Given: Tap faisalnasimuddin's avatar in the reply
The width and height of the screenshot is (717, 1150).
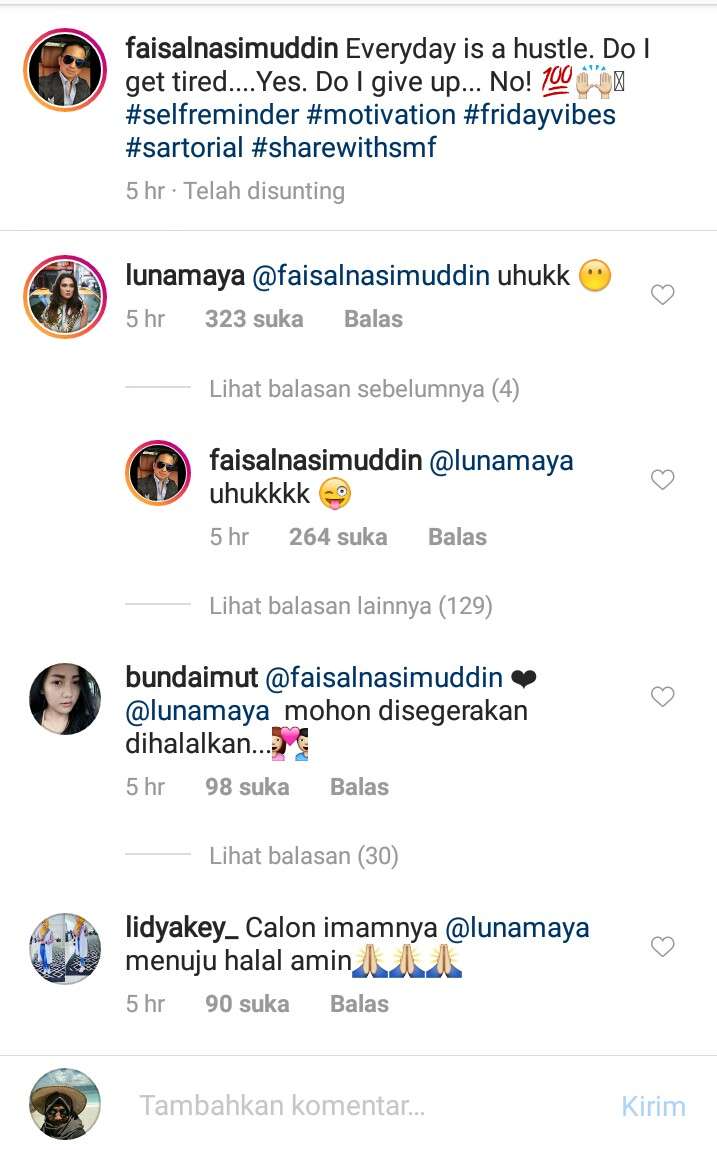Looking at the screenshot, I should [158, 473].
